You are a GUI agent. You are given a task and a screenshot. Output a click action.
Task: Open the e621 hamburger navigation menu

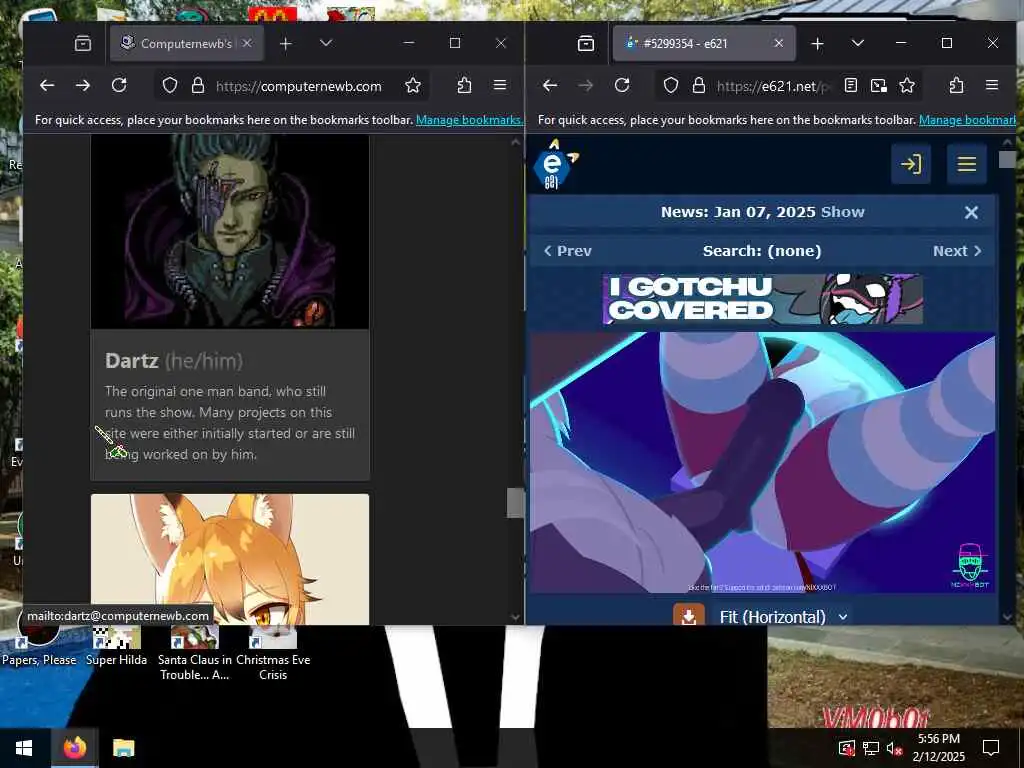[967, 164]
